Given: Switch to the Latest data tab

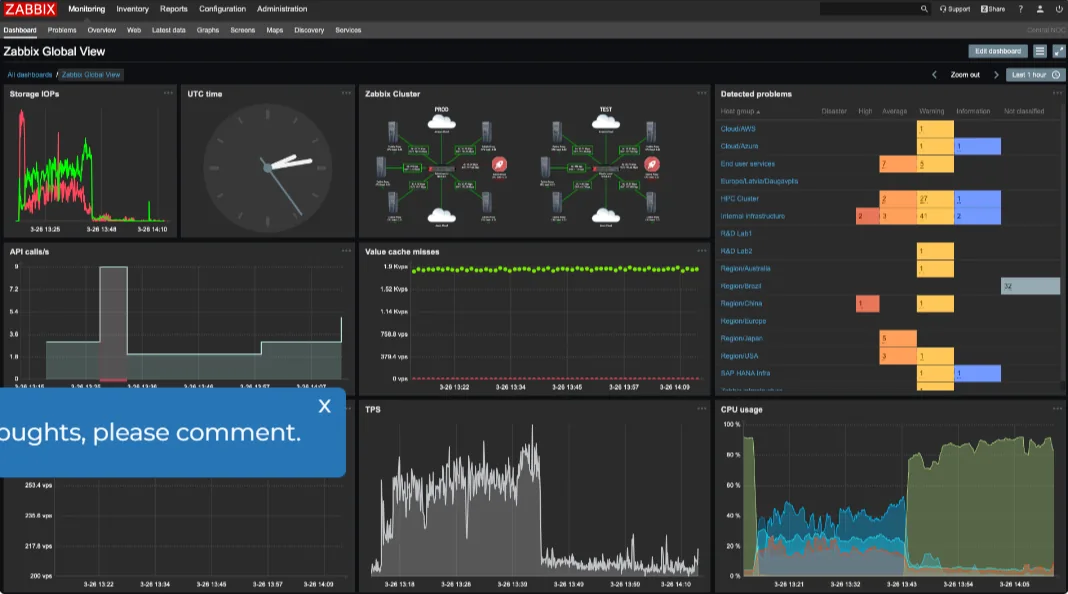Looking at the screenshot, I should [168, 30].
